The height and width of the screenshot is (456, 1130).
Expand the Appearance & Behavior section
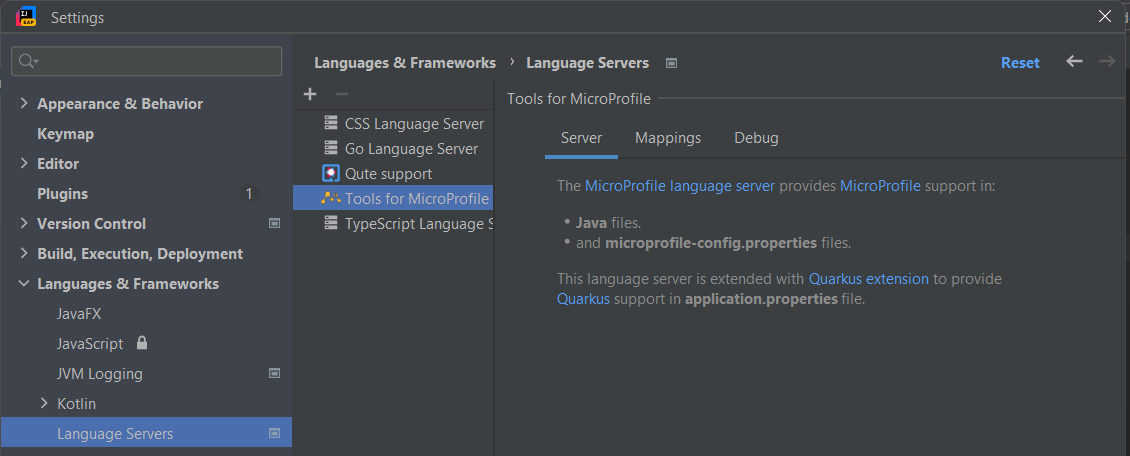(x=24, y=104)
